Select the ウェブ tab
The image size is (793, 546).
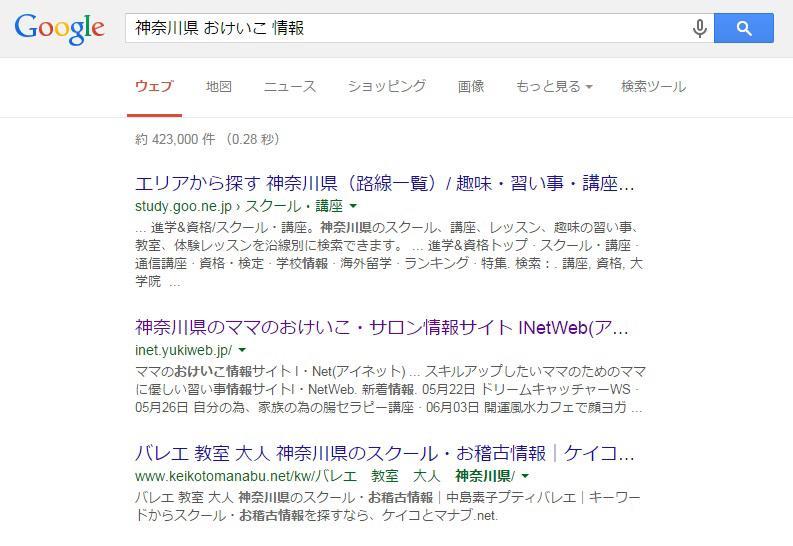click(x=154, y=86)
